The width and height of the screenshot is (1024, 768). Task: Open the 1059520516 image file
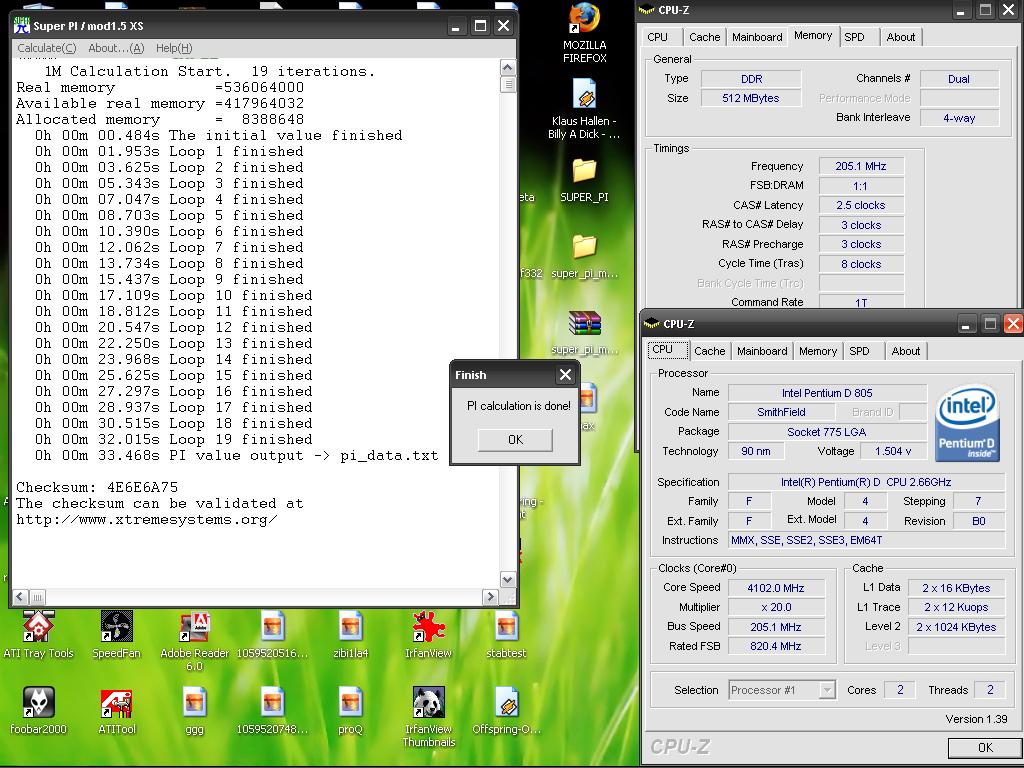272,627
